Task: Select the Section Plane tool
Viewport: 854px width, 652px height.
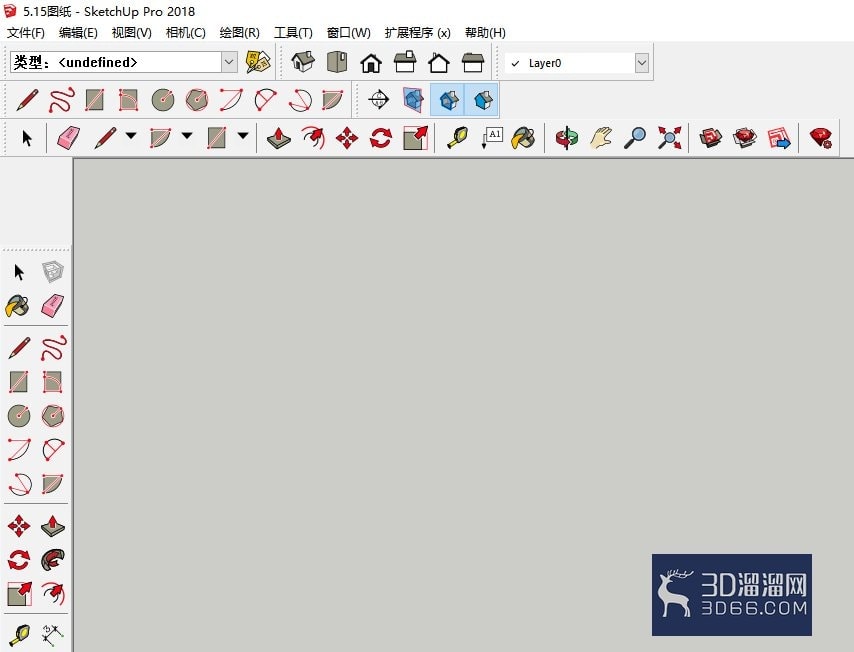Action: click(379, 100)
